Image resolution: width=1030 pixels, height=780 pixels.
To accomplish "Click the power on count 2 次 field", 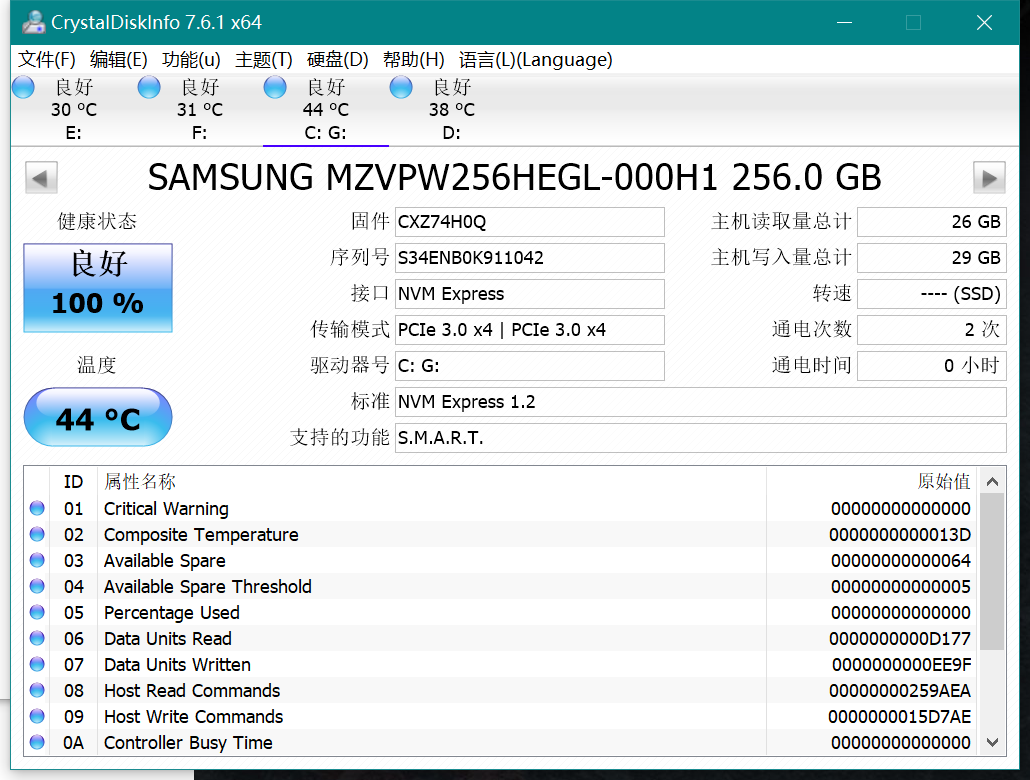I will pos(931,330).
